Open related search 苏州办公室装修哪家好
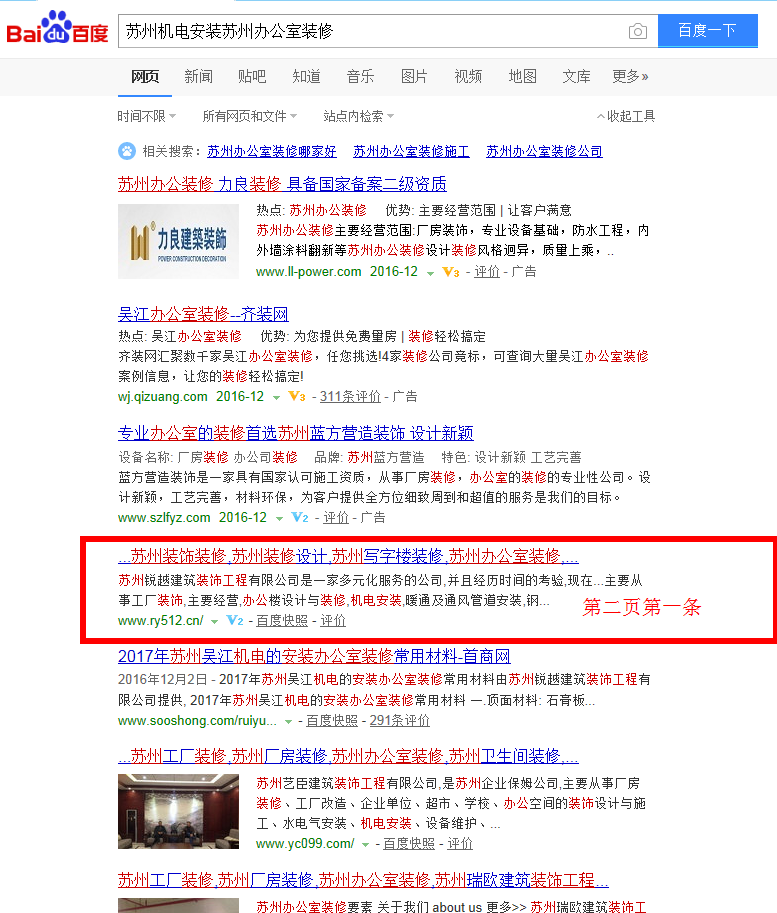Image resolution: width=777 pixels, height=913 pixels. (x=271, y=151)
